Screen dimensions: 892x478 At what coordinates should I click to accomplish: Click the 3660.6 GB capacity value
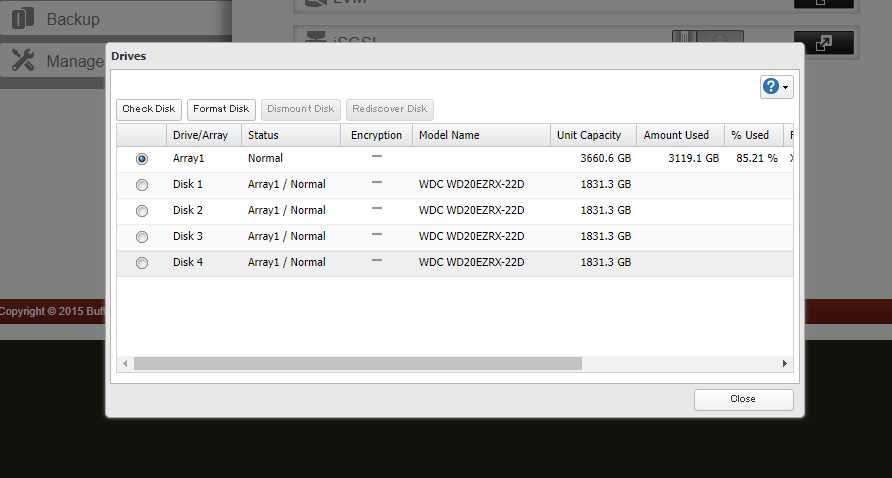605,158
